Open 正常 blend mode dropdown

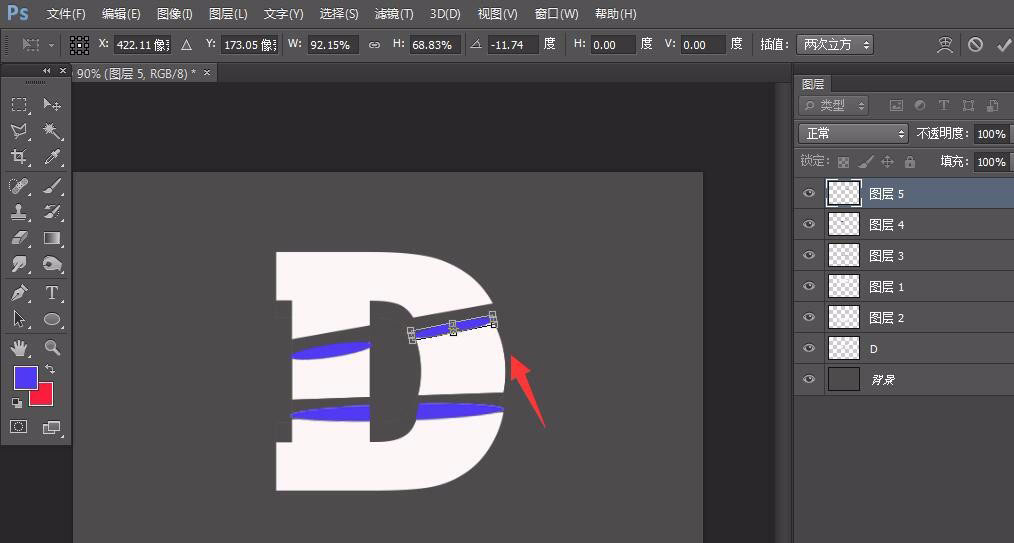point(854,134)
